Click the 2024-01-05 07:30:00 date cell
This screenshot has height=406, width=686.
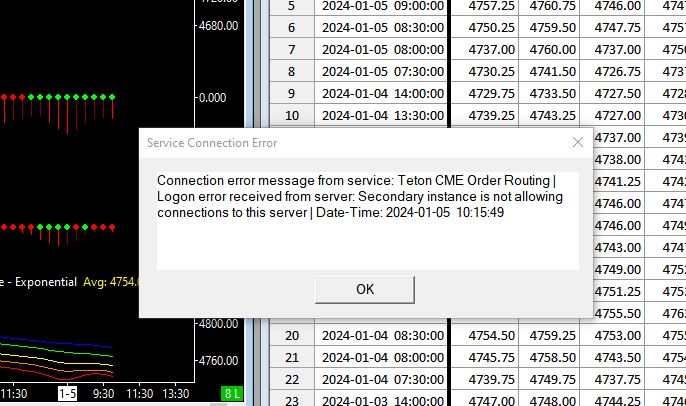[x=382, y=71]
